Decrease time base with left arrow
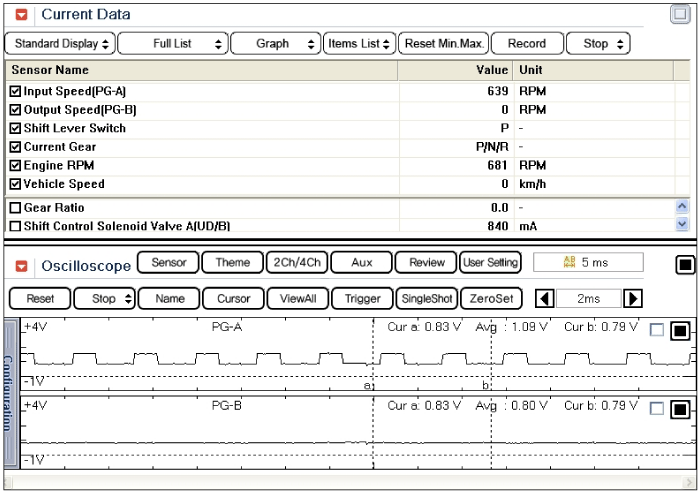The width and height of the screenshot is (700, 493). tap(544, 298)
